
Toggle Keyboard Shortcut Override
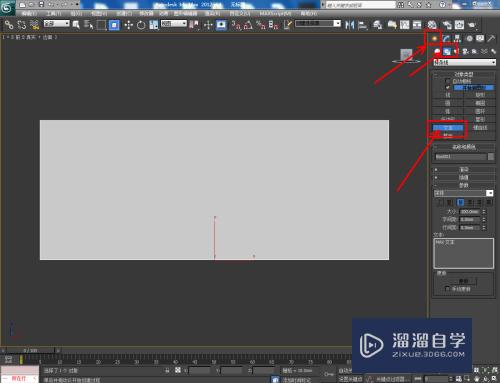tap(221, 25)
